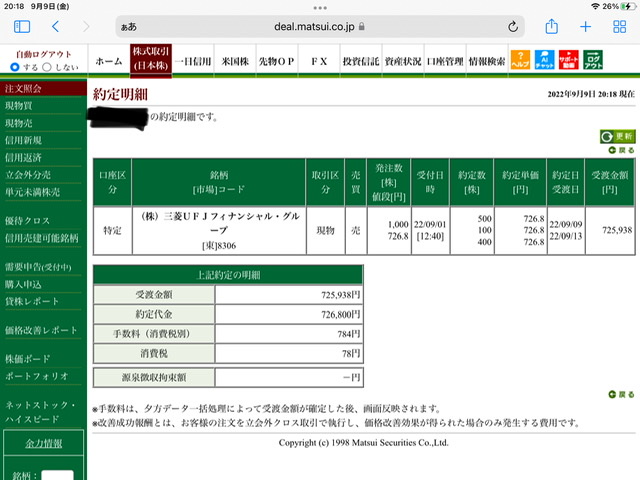Select 優待クロス in the sidebar
640x480 pixels.
[x=27, y=221]
